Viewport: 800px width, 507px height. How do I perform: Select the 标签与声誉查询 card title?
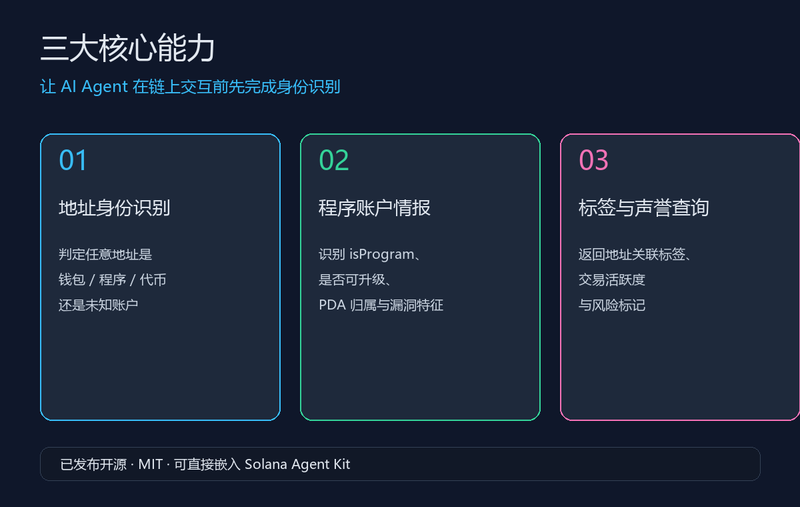[644, 208]
